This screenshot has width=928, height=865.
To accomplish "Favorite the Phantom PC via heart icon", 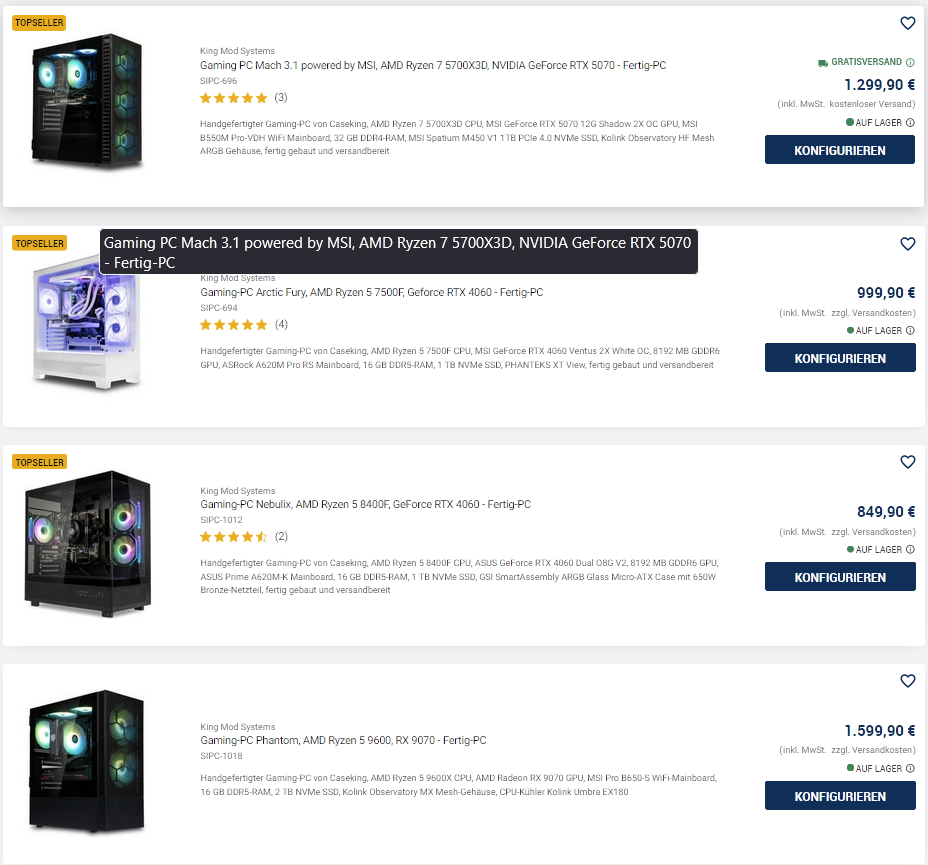I will (x=907, y=680).
